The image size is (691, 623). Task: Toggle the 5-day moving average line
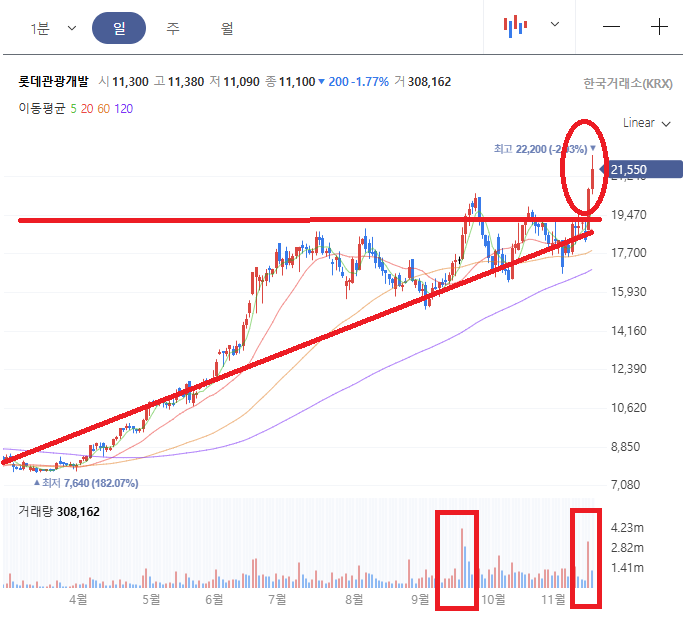click(72, 108)
